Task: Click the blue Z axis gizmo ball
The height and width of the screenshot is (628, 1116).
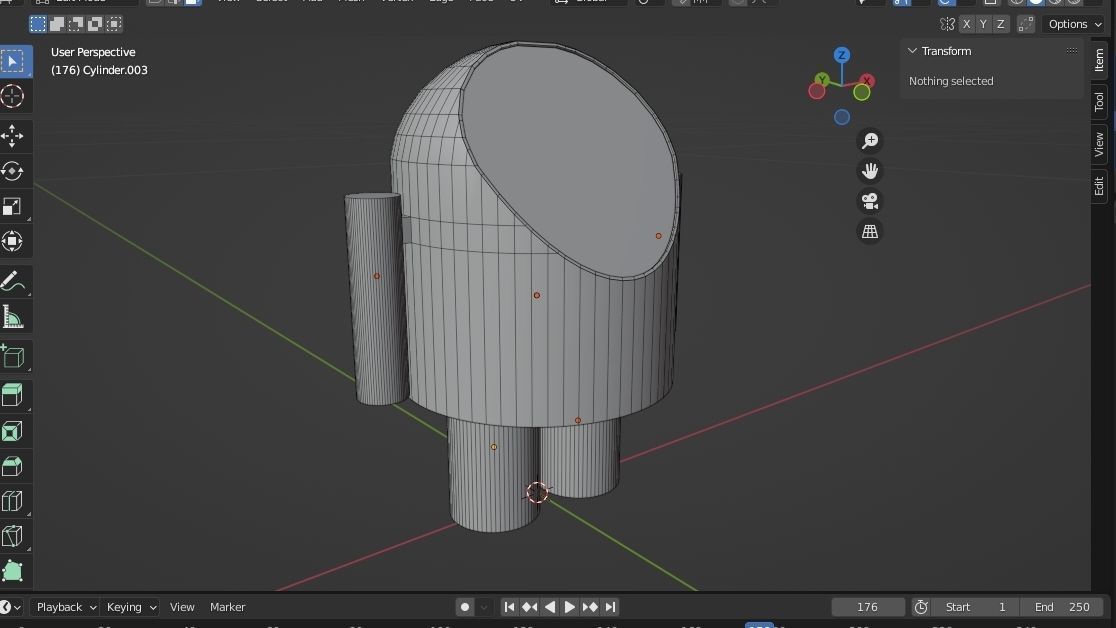Action: pyautogui.click(x=842, y=55)
